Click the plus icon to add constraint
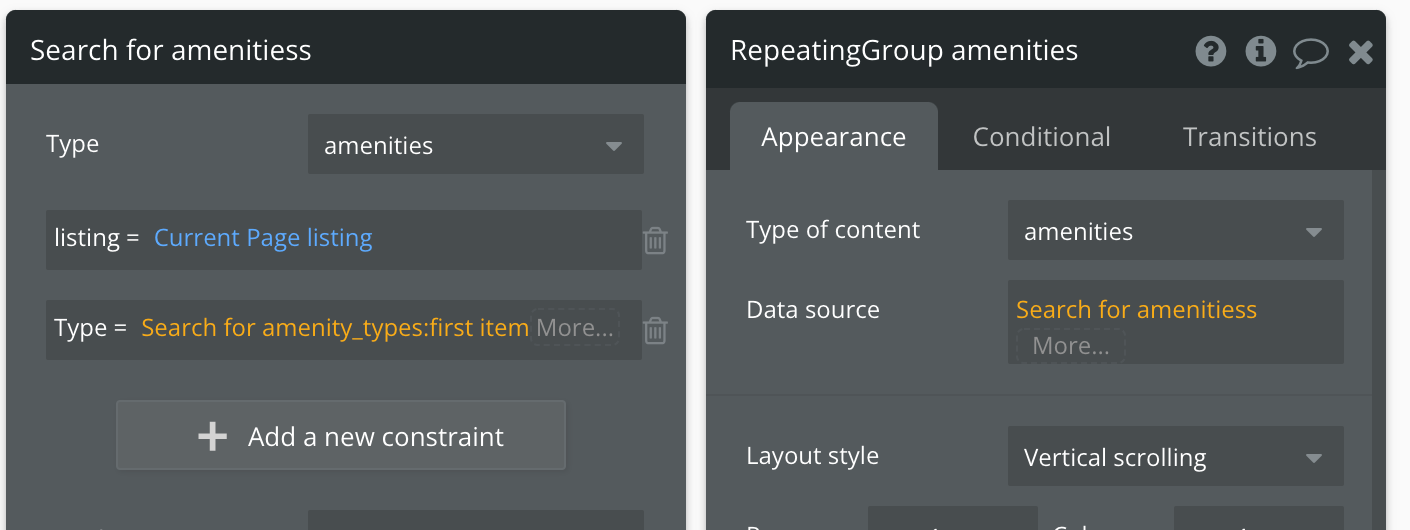This screenshot has width=1410, height=530. pyautogui.click(x=212, y=436)
